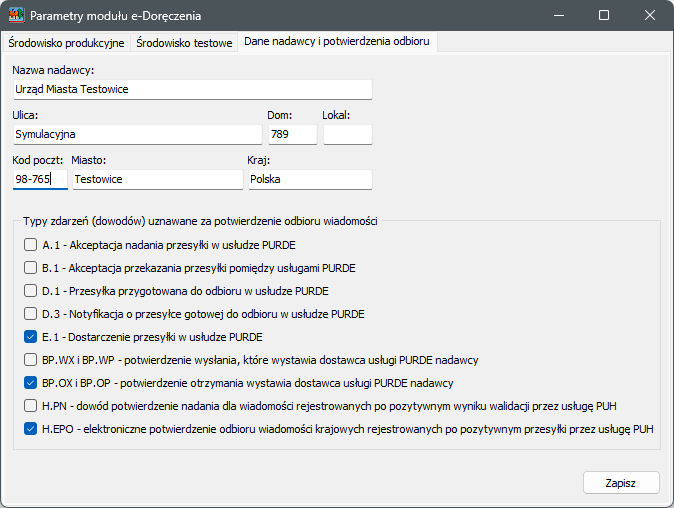Image resolution: width=674 pixels, height=508 pixels.
Task: Select Dane nadawcy i potwierdzenia odbioru tab
Action: [336, 43]
